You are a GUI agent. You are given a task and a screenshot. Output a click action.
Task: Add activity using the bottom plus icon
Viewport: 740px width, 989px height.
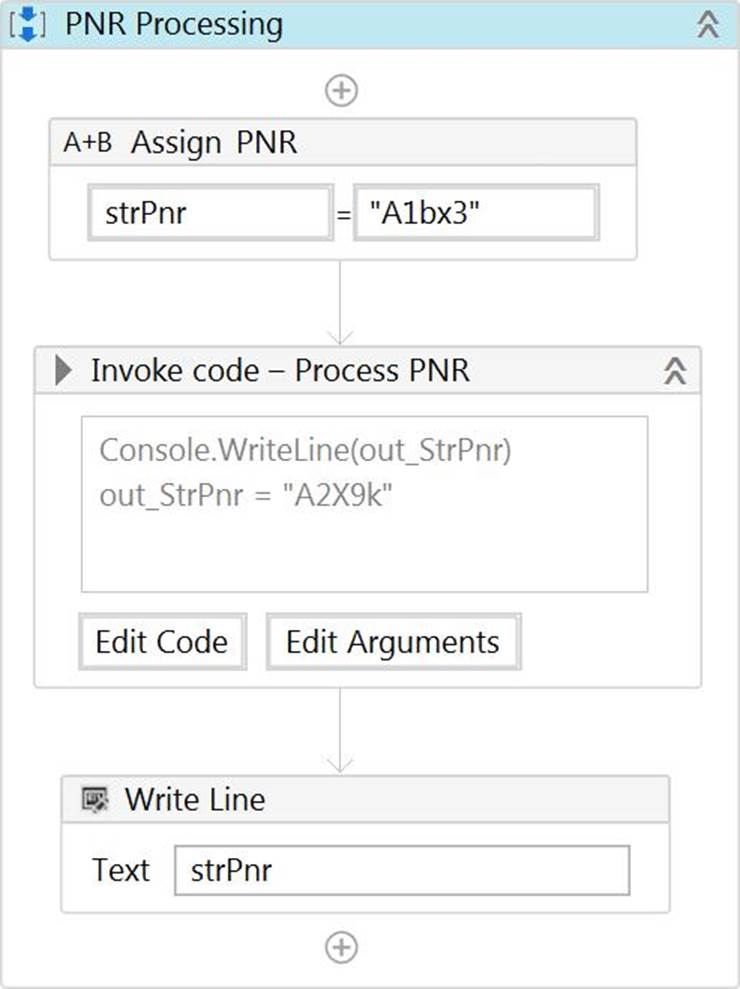[341, 946]
